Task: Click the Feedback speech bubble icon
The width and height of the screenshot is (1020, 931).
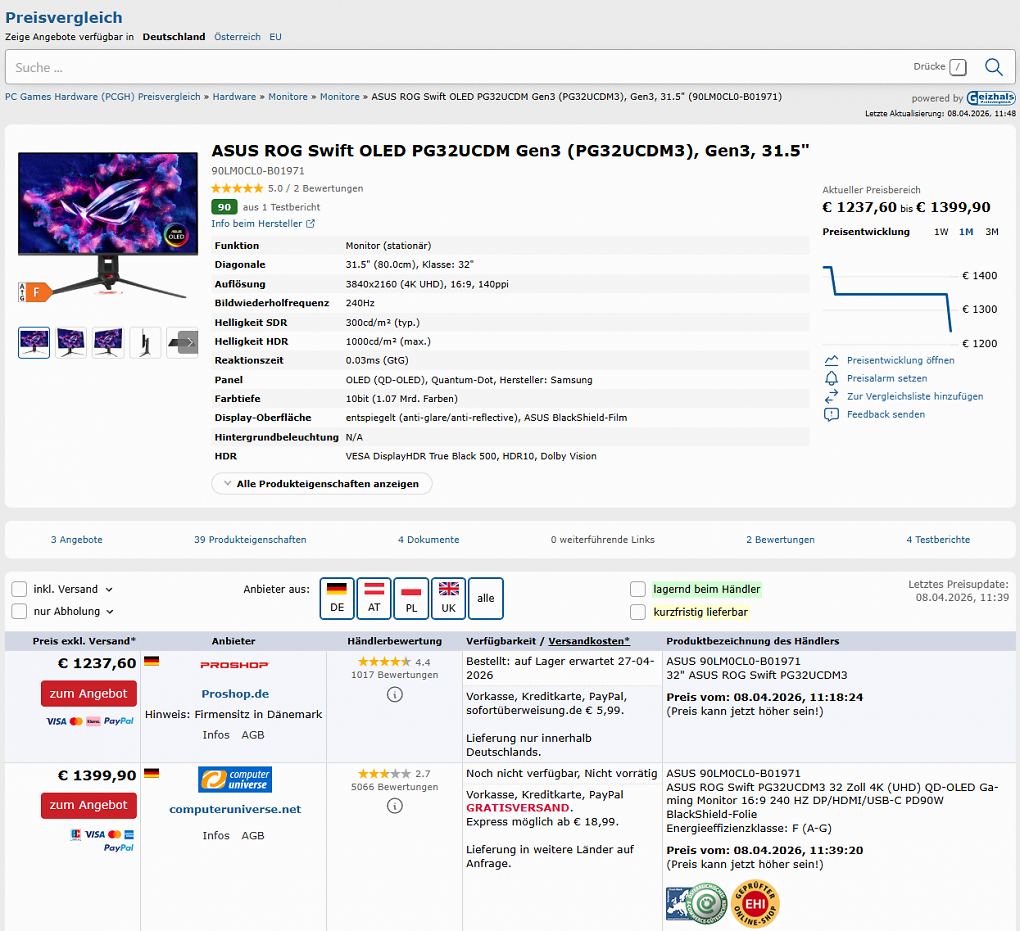Action: coord(831,414)
